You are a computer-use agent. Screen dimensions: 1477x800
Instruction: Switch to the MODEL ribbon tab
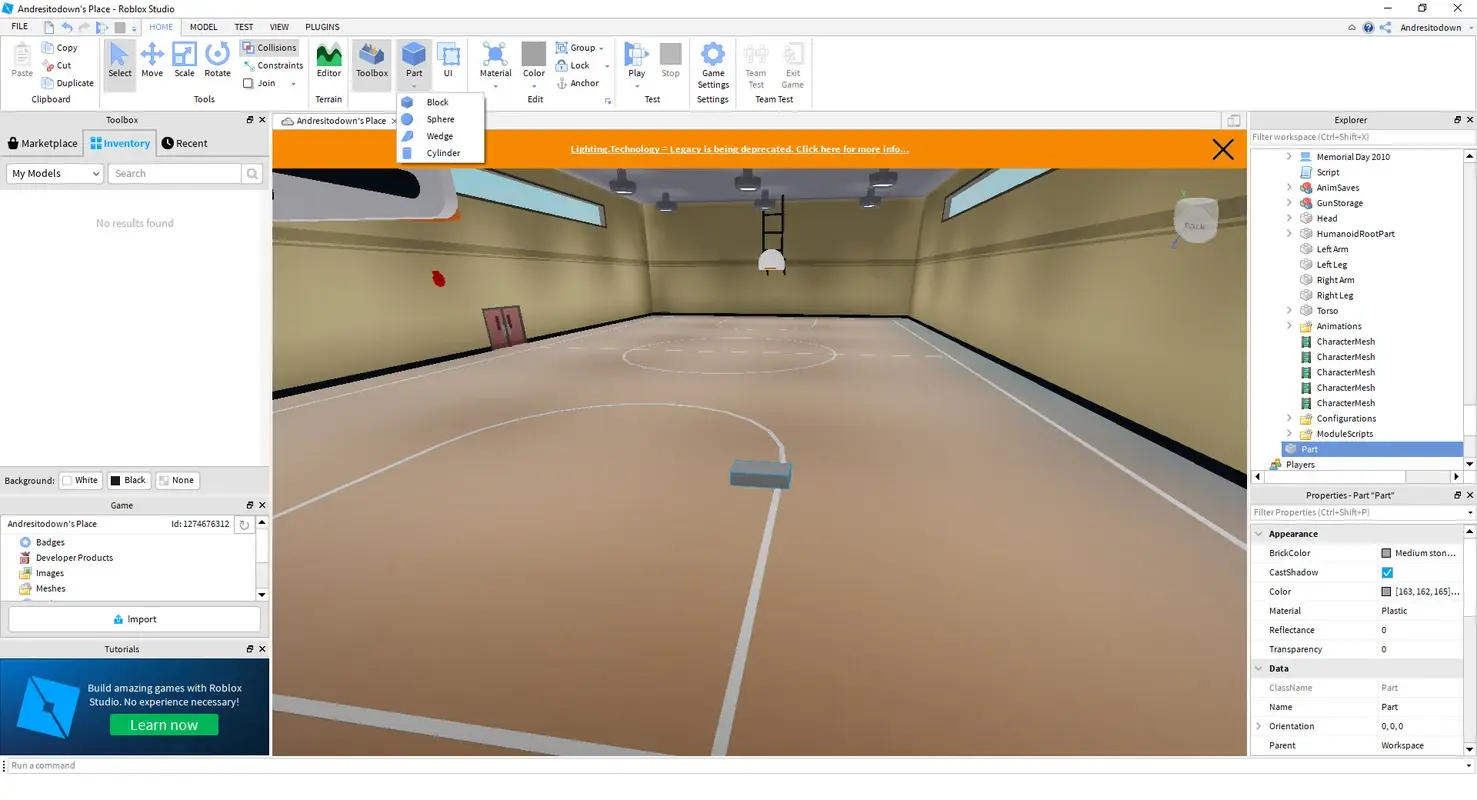click(203, 27)
